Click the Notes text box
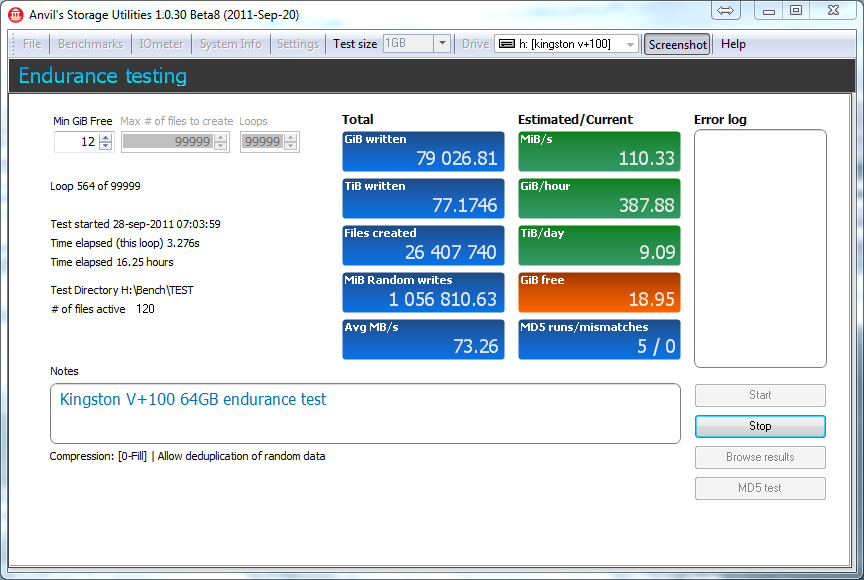Image resolution: width=864 pixels, height=580 pixels. click(x=365, y=414)
